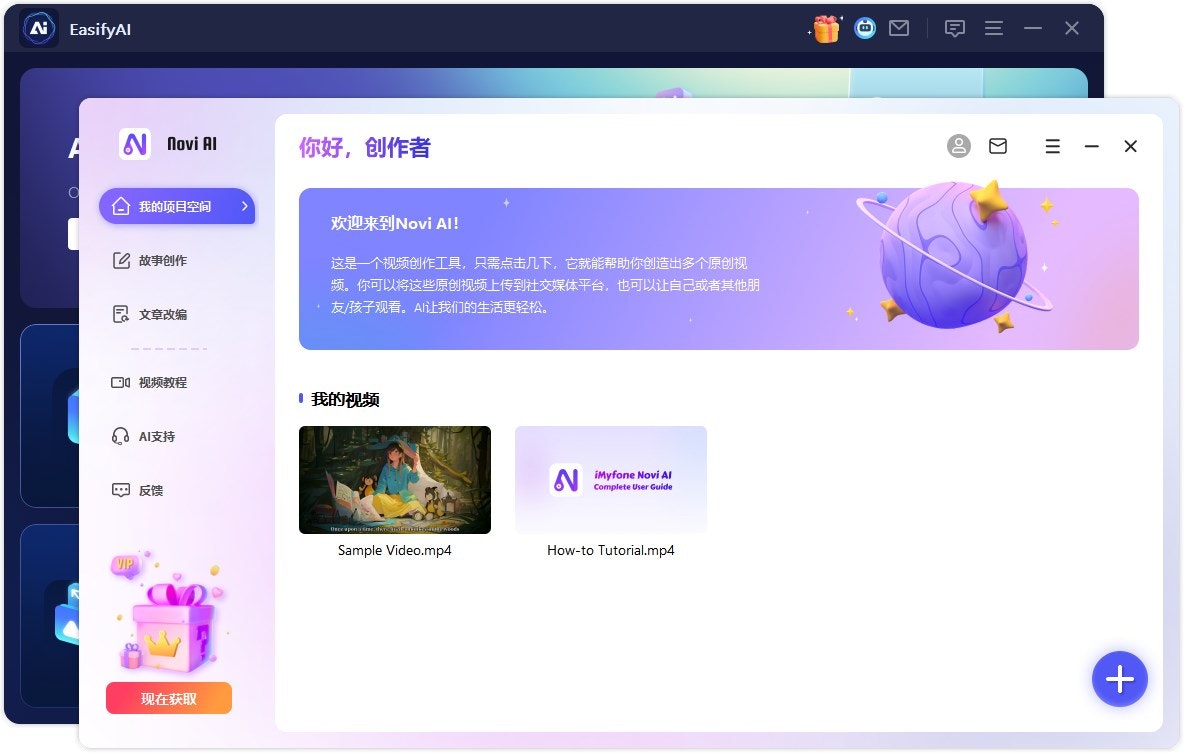Open AI支持 in the sidebar
This screenshot has width=1185, height=753.
tap(144, 436)
